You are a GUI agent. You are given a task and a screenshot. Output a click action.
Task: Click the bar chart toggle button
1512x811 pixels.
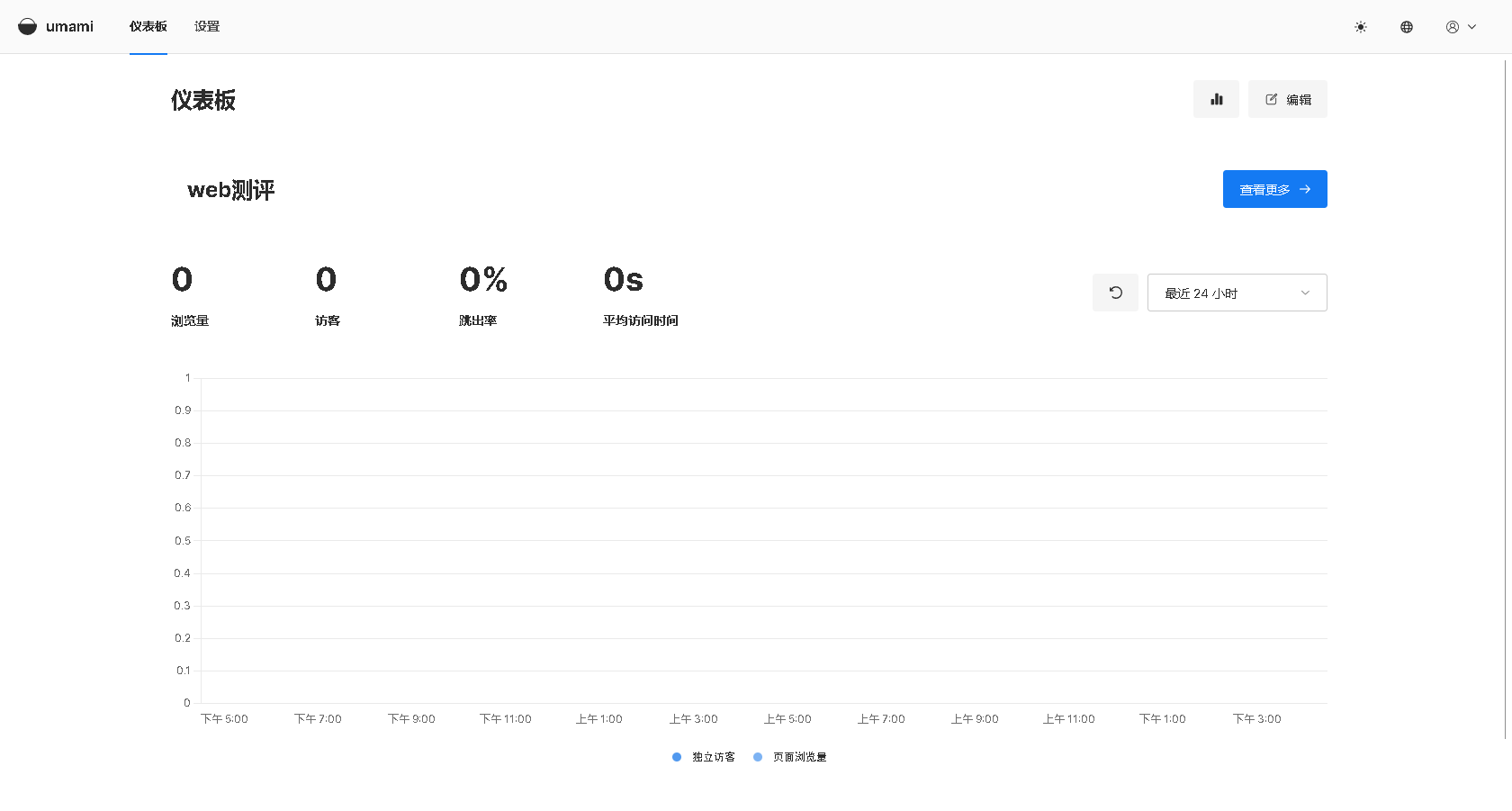1216,99
